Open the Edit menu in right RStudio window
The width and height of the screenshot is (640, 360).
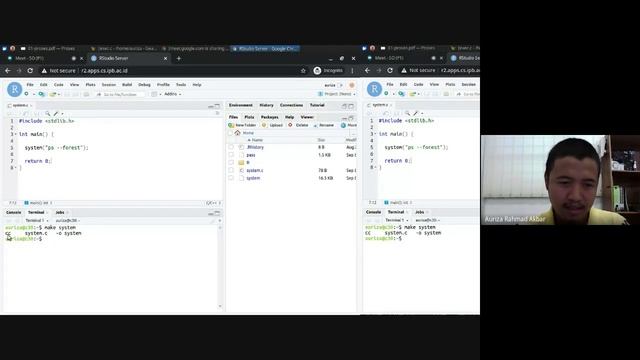pyautogui.click(x=404, y=84)
